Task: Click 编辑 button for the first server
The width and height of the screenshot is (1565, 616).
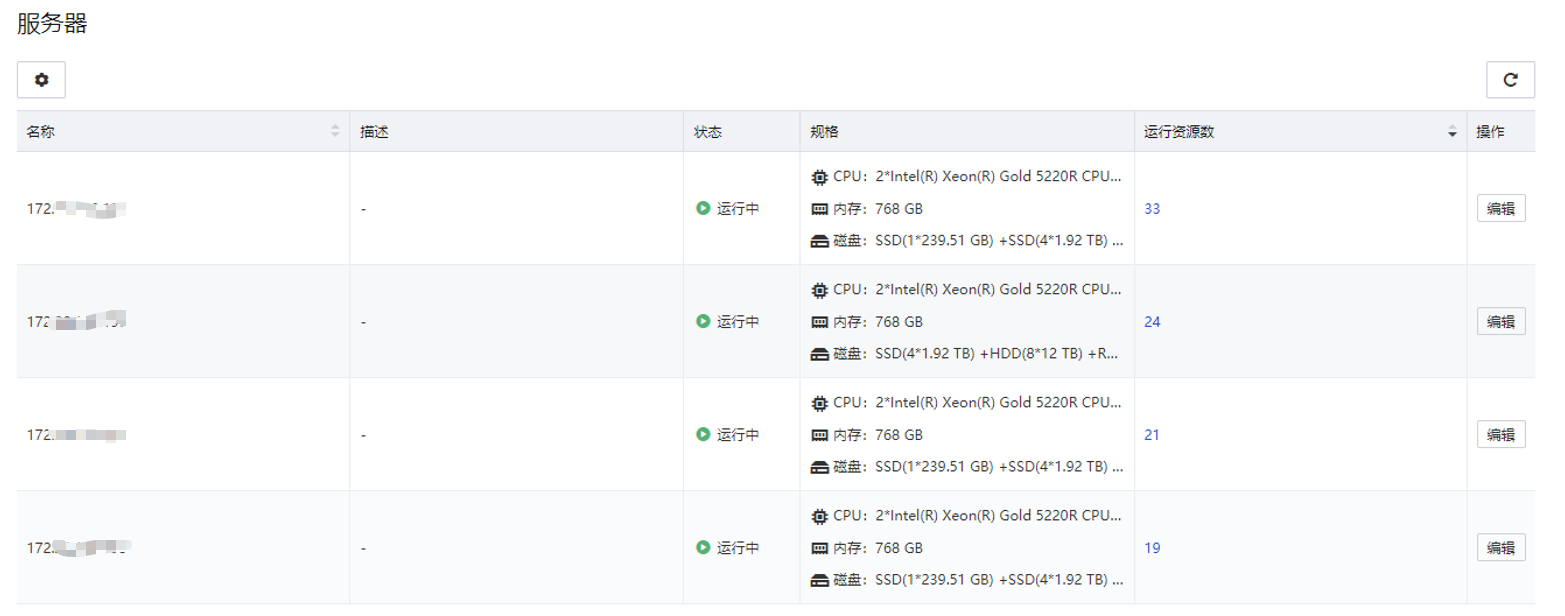Action: [x=1500, y=209]
